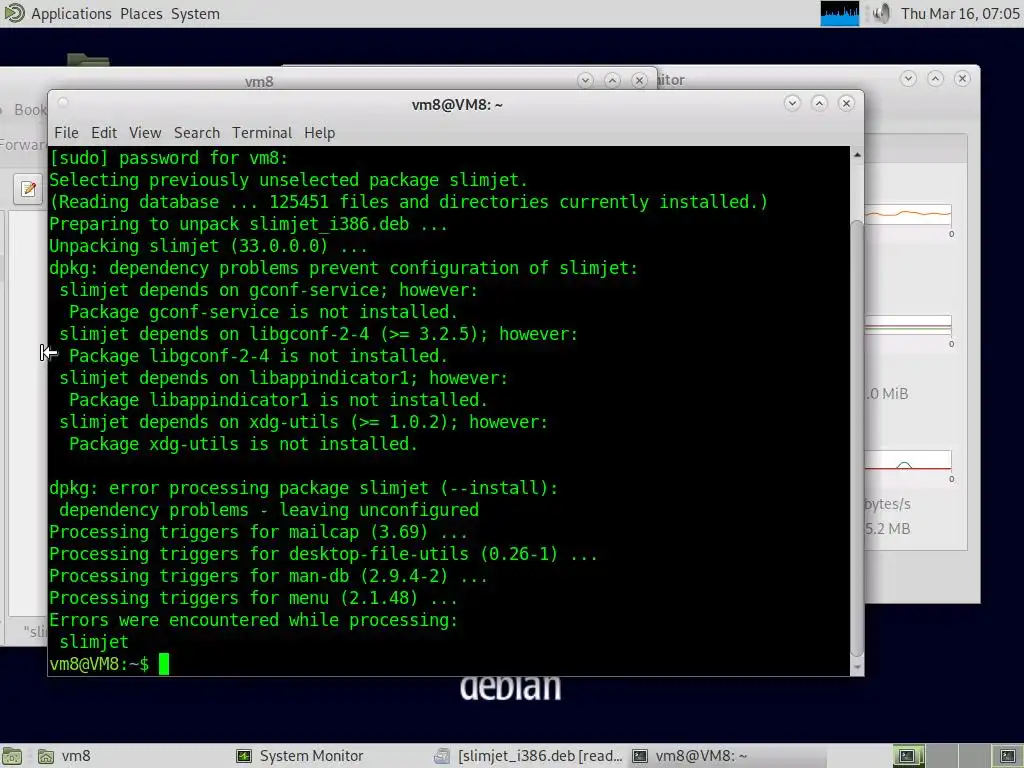Open the clock showing Thu Mar 16, 07:05
Image resolution: width=1024 pixels, height=768 pixels.
(x=960, y=14)
